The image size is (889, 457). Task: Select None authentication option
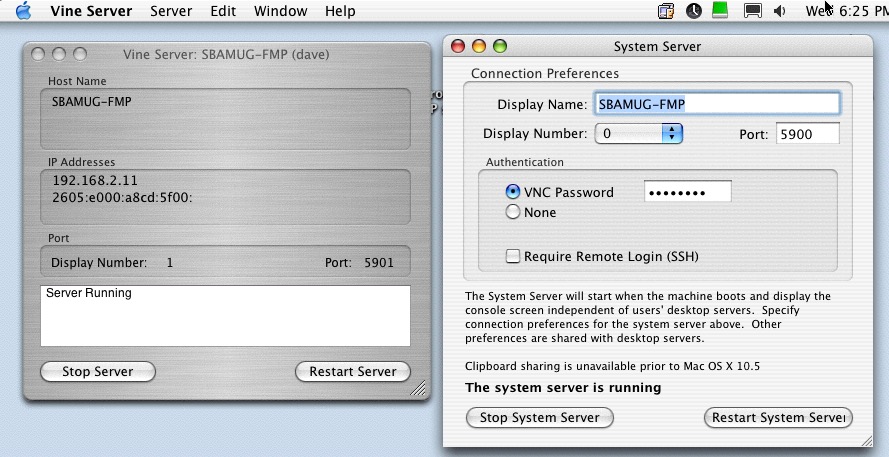pos(513,212)
